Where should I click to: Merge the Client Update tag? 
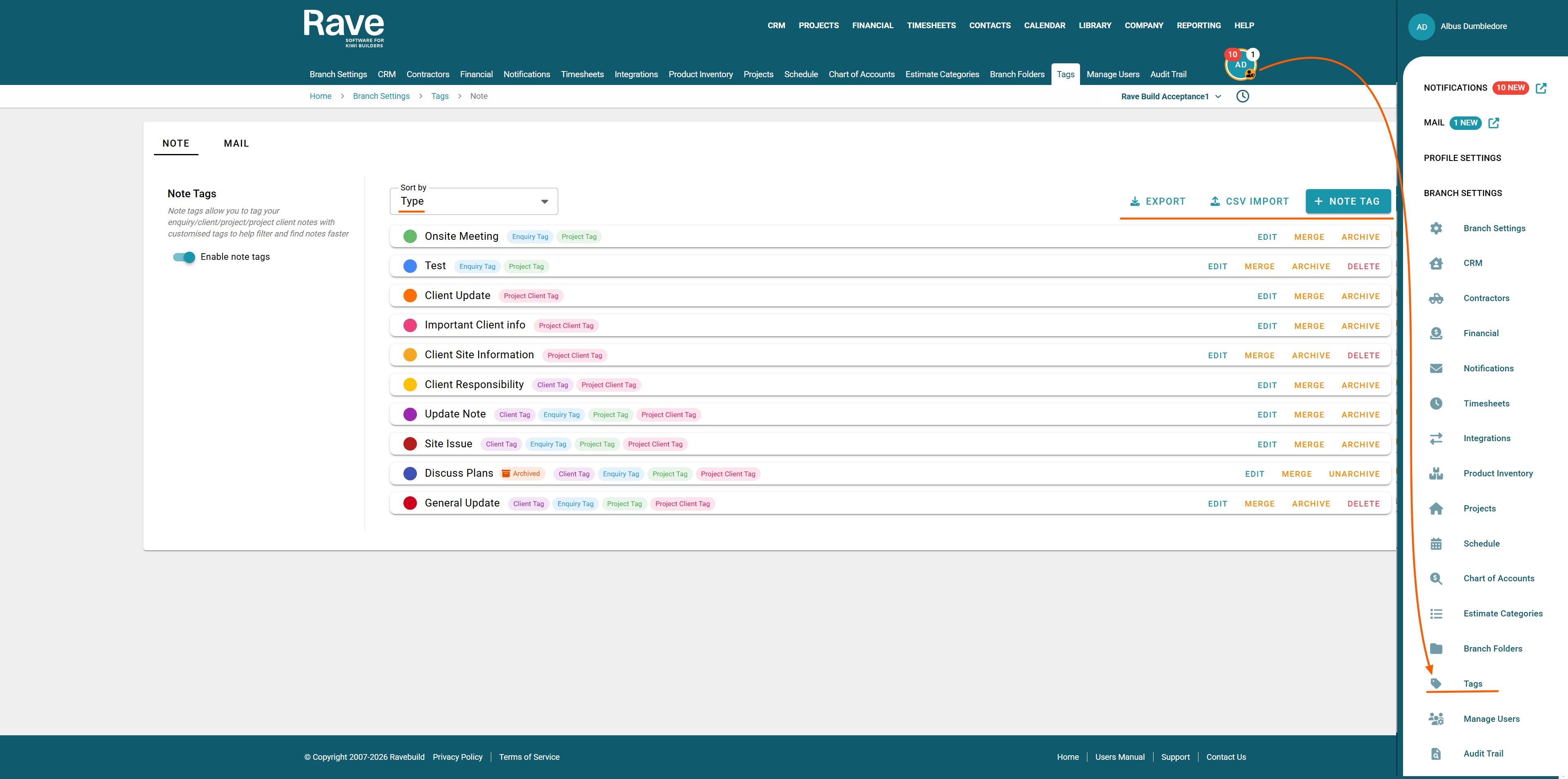pyautogui.click(x=1309, y=297)
